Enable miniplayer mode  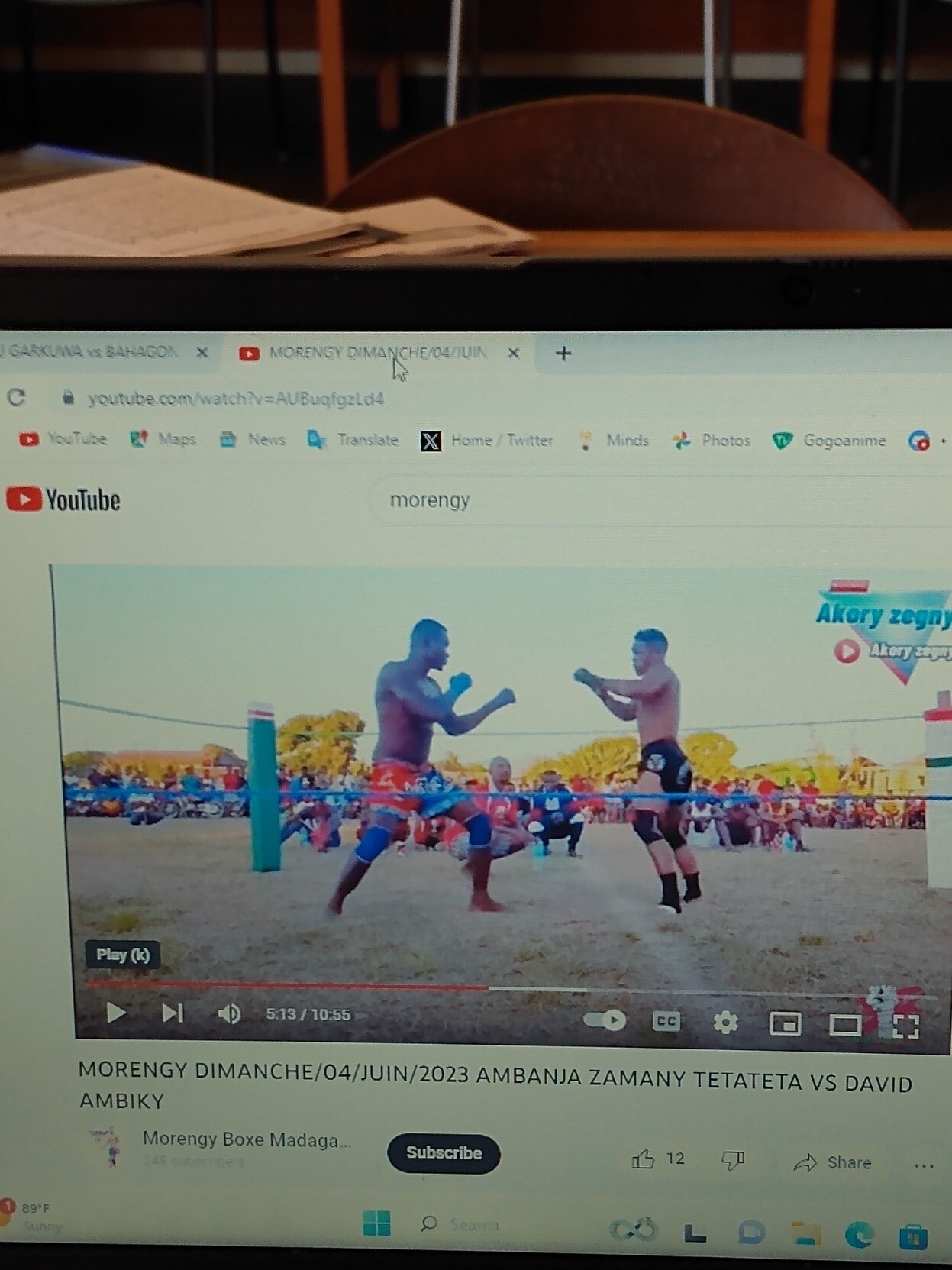785,1024
